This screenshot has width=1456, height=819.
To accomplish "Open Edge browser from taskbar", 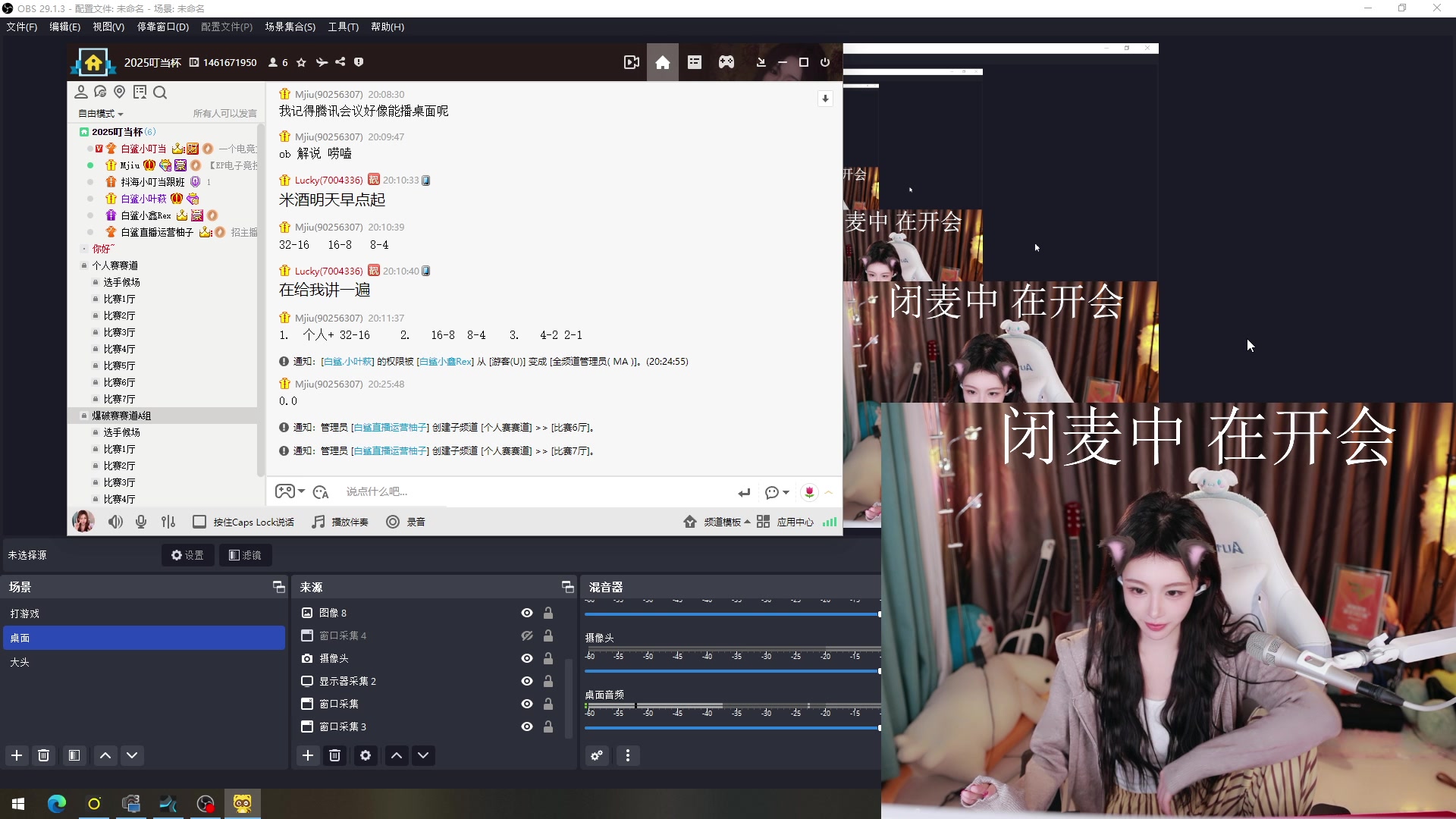I will 57,804.
